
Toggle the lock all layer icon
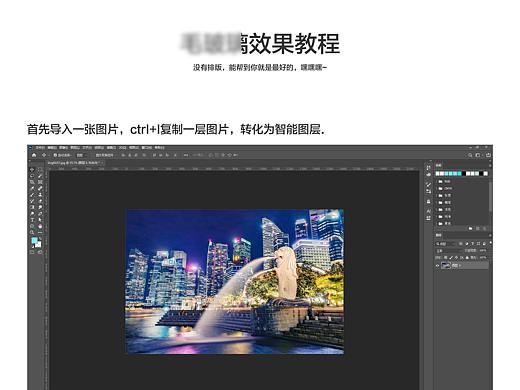[467, 257]
